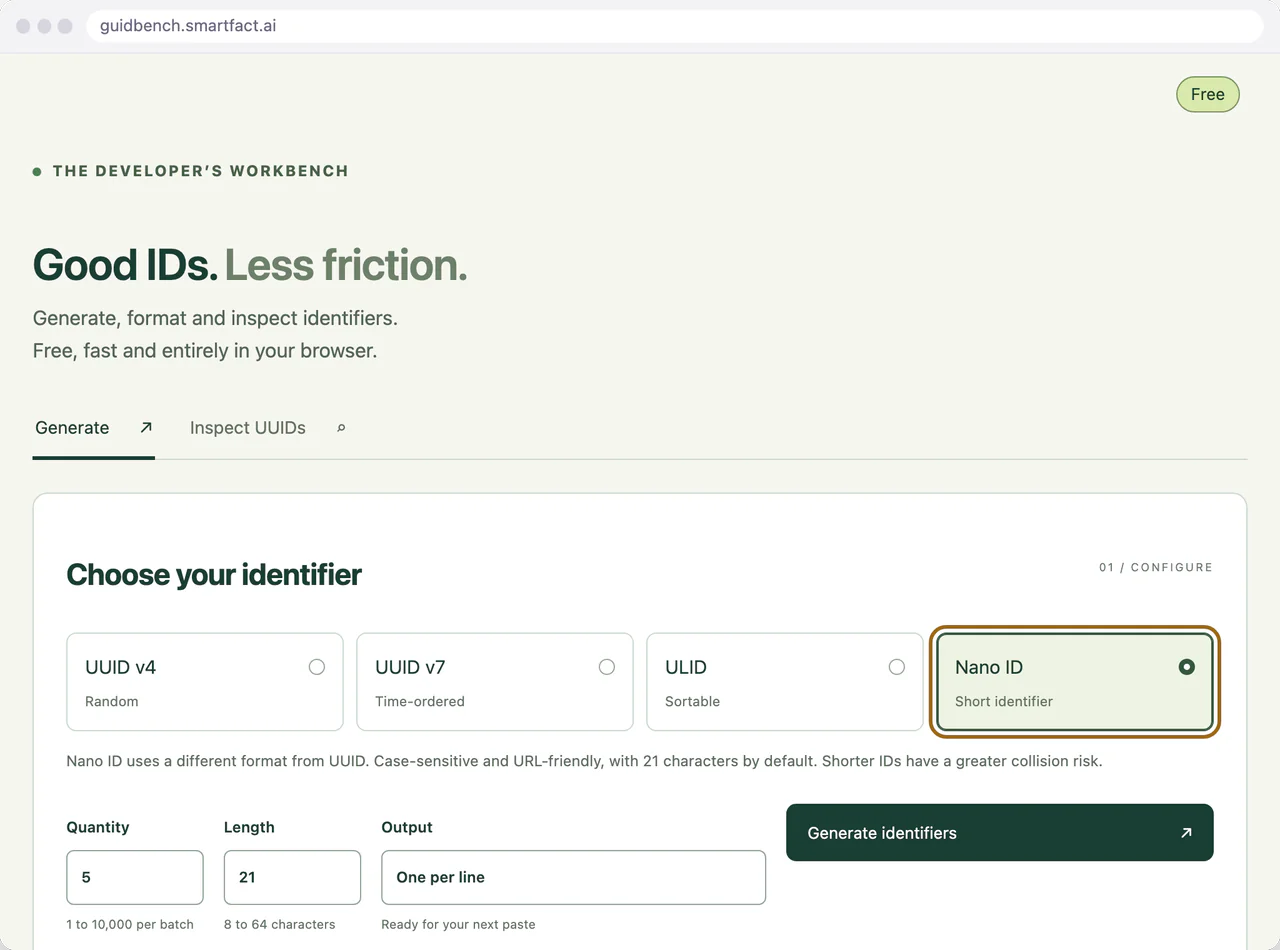Focus the Quantity input field

pyautogui.click(x=135, y=877)
